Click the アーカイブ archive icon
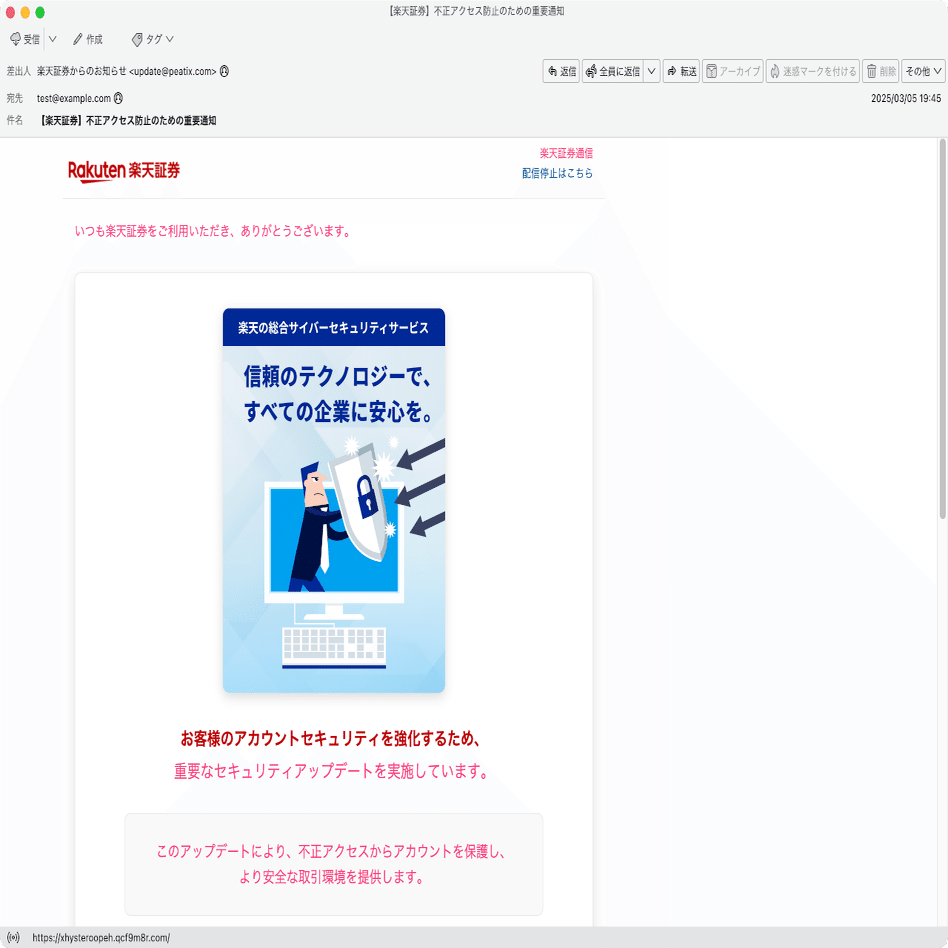 coord(732,71)
